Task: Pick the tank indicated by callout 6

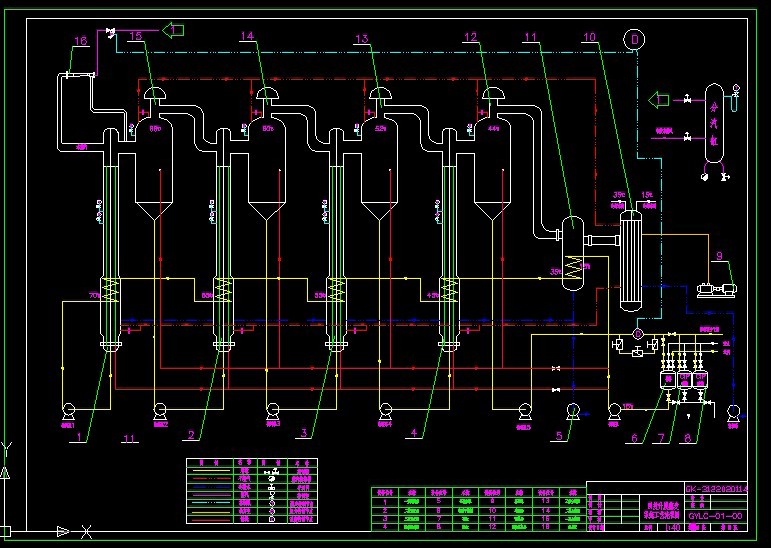Action: click(x=669, y=380)
